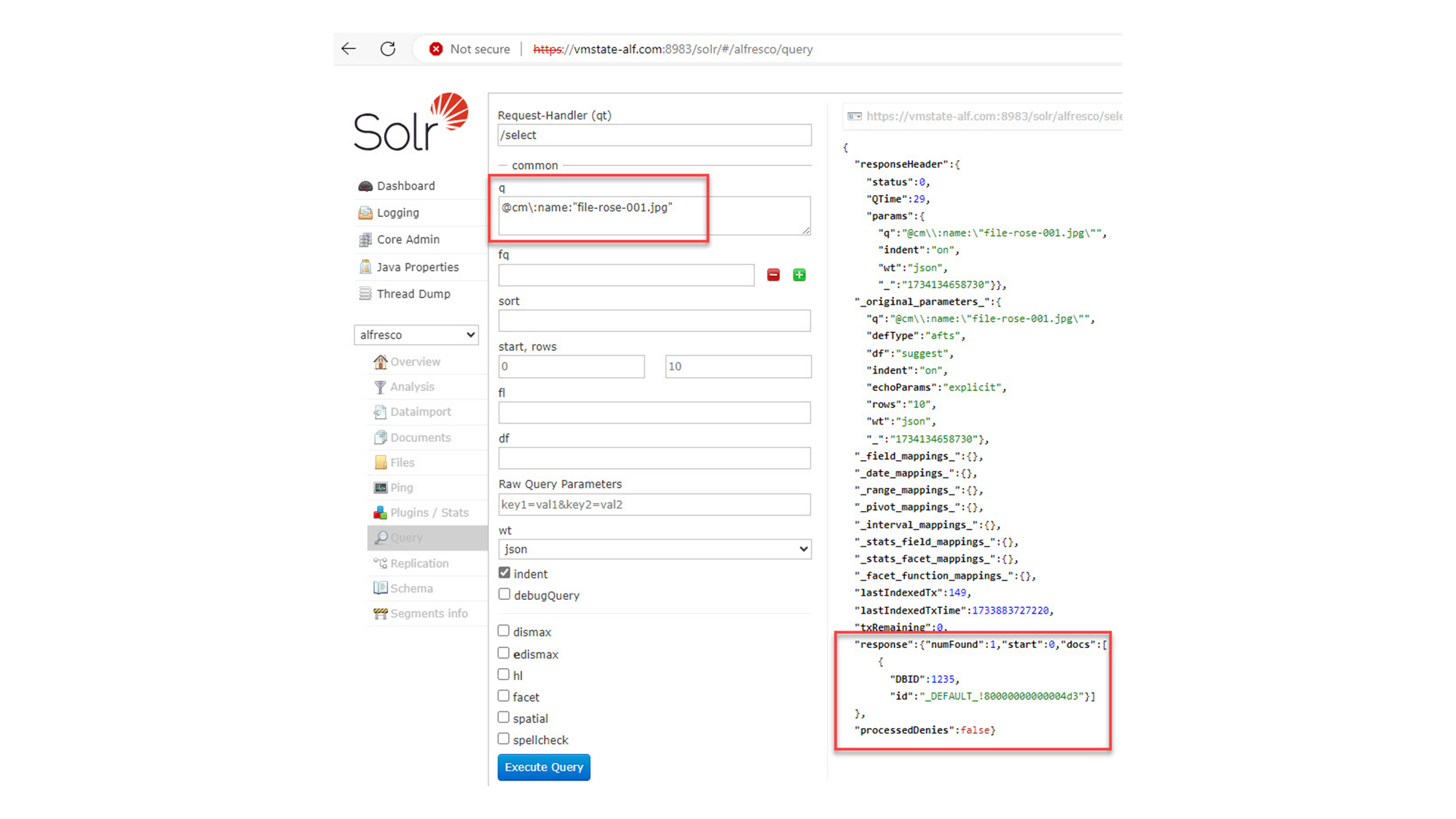
Task: Click the fq filter query field
Action: (626, 275)
